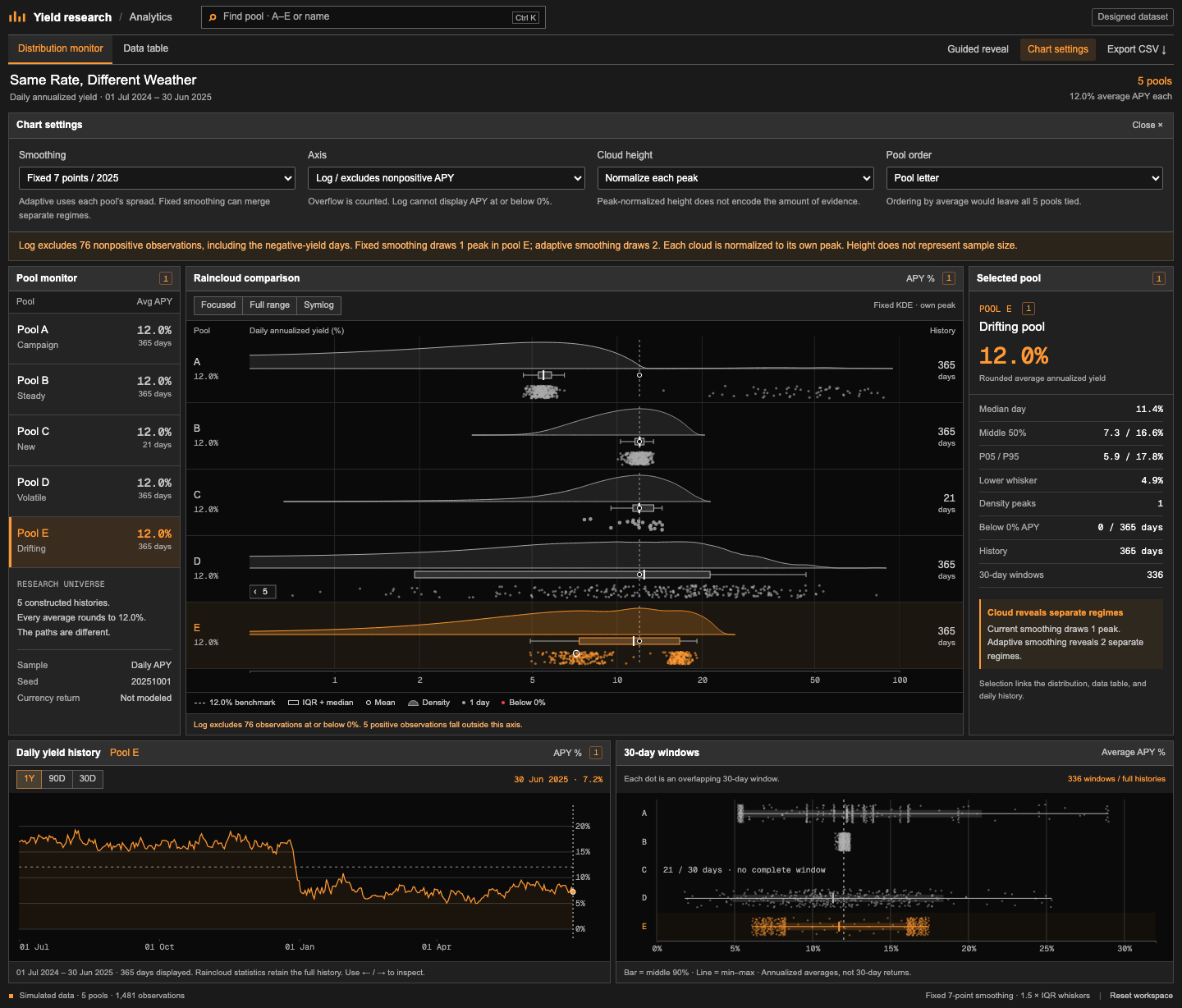Click the '5 pools' count in the title area
This screenshot has width=1182, height=1008.
pos(1154,81)
